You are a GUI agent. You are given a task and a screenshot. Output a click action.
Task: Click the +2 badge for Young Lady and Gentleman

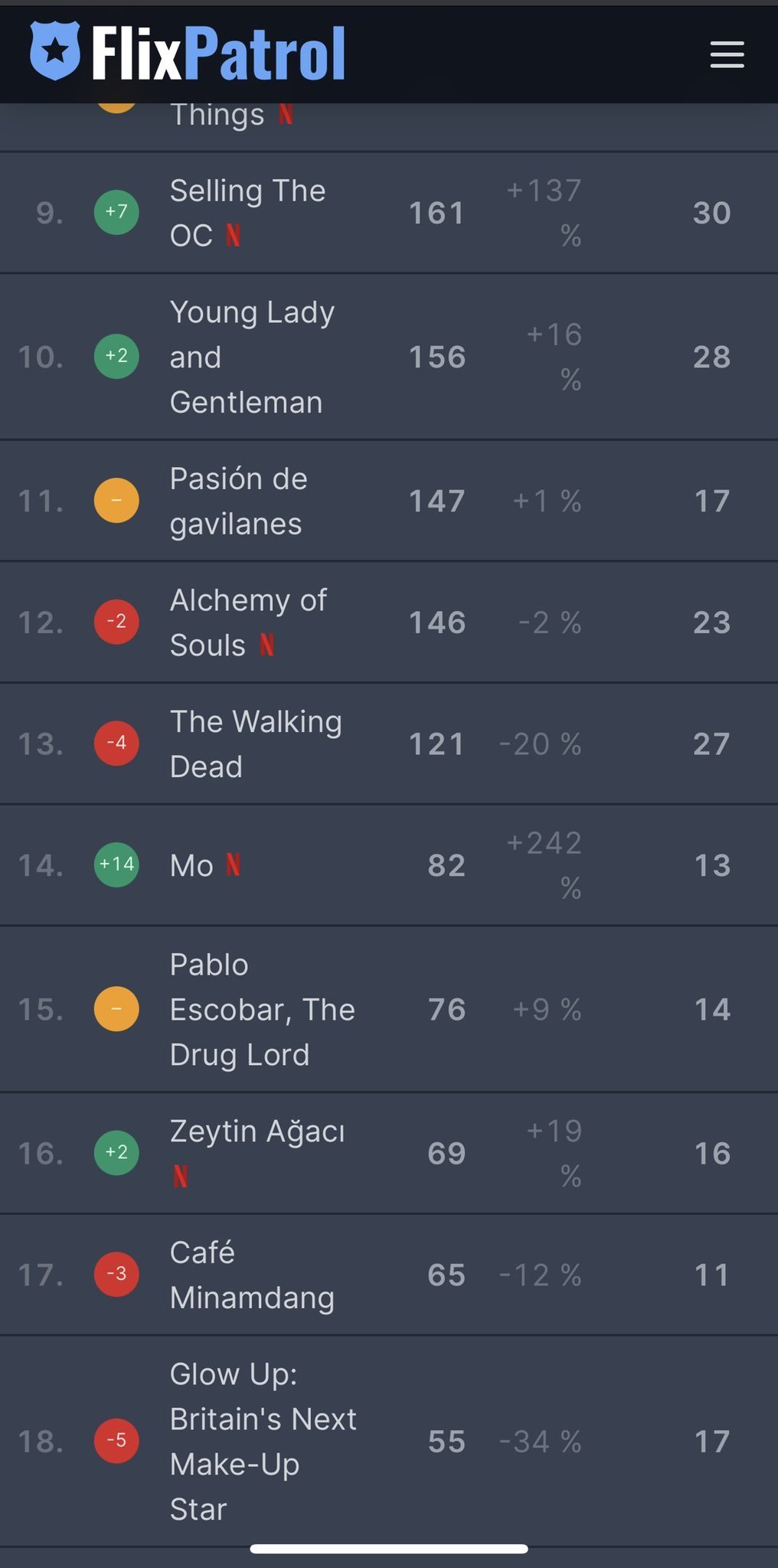point(116,356)
